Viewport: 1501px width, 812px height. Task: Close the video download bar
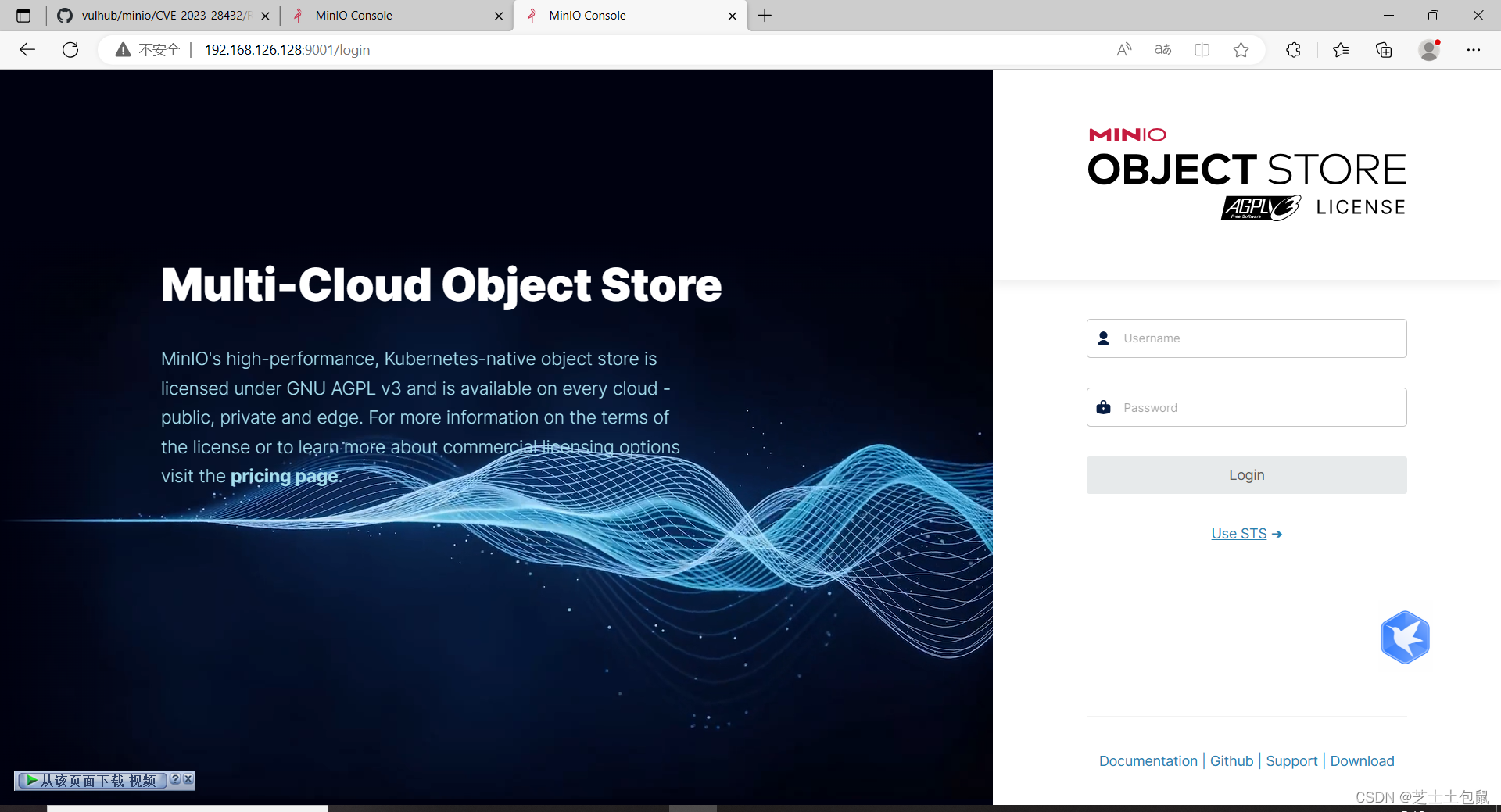(x=188, y=779)
